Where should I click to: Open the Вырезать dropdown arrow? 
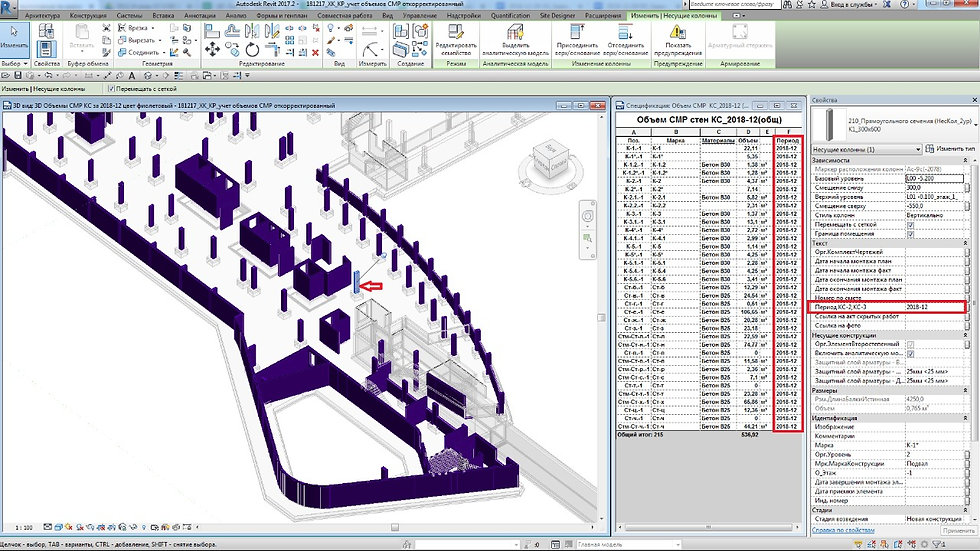[161, 40]
